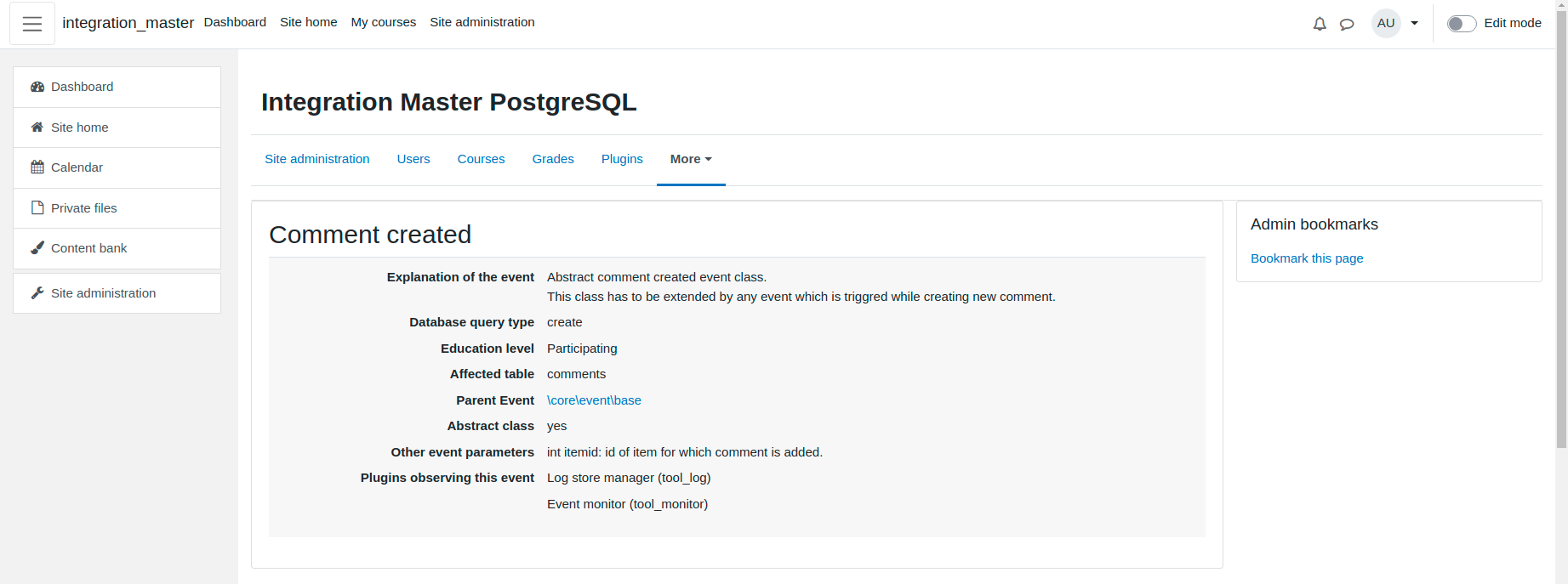This screenshot has height=584, width=1568.
Task: Open the \core\event\base parent event link
Action: point(594,400)
